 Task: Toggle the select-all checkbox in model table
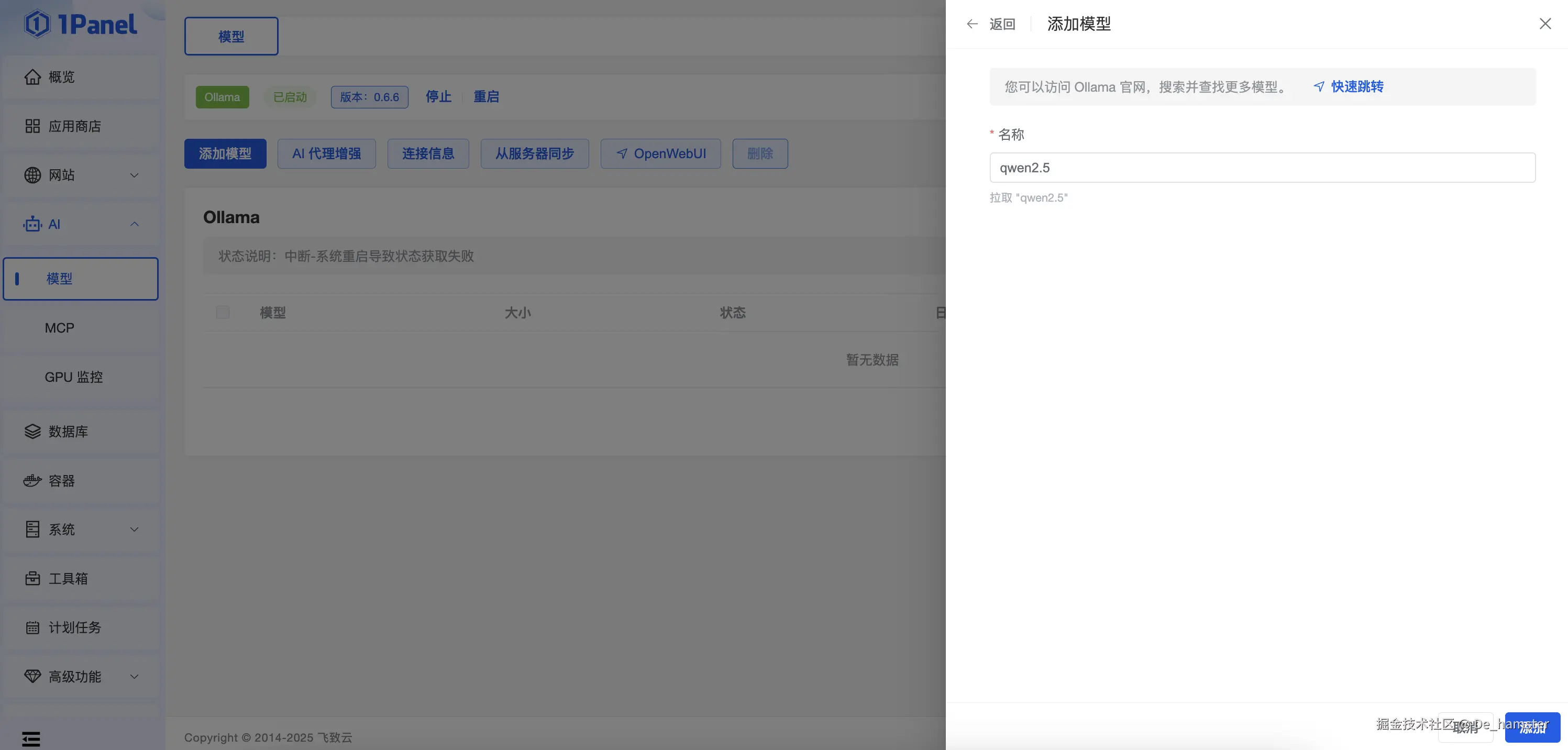[223, 312]
